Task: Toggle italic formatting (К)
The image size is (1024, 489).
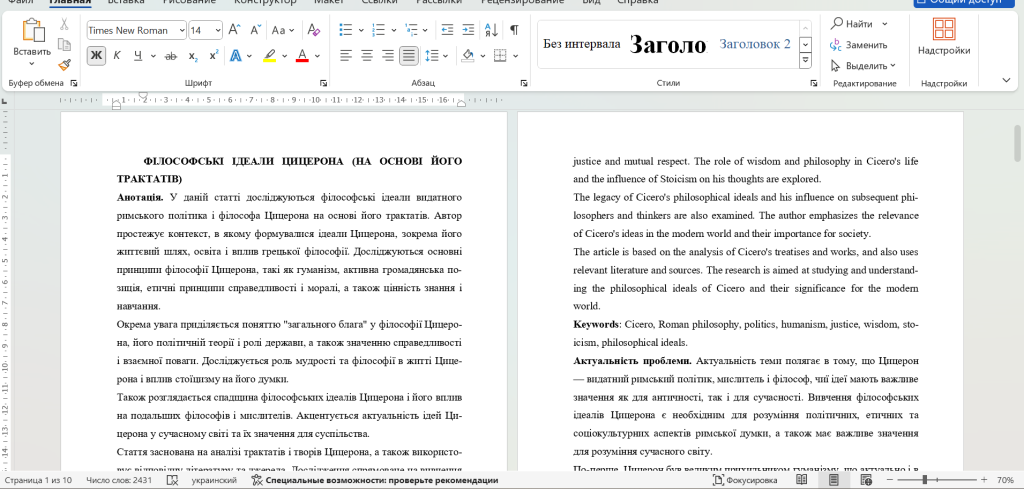Action: (117, 56)
